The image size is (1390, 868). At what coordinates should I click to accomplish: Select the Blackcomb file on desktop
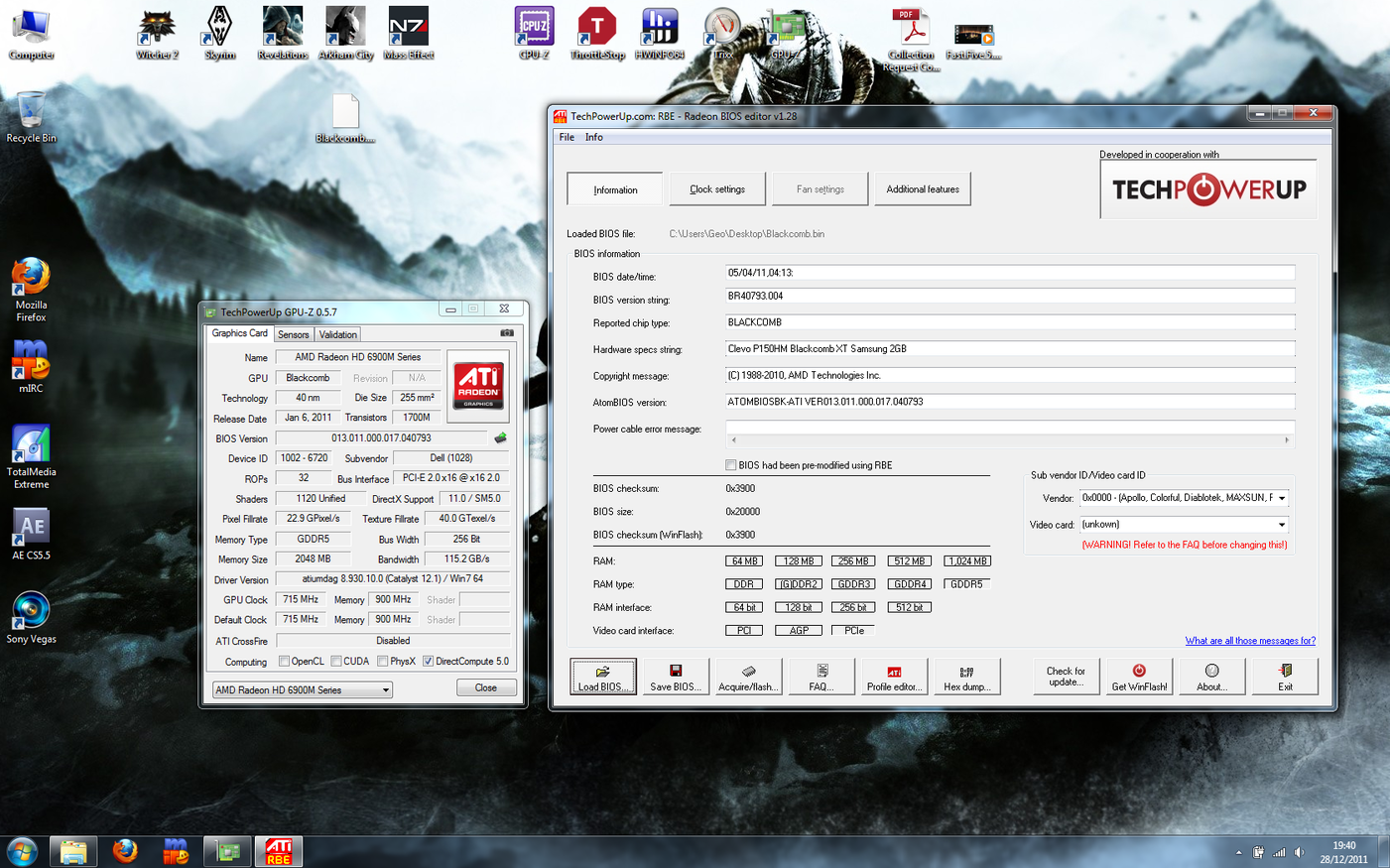[345, 118]
